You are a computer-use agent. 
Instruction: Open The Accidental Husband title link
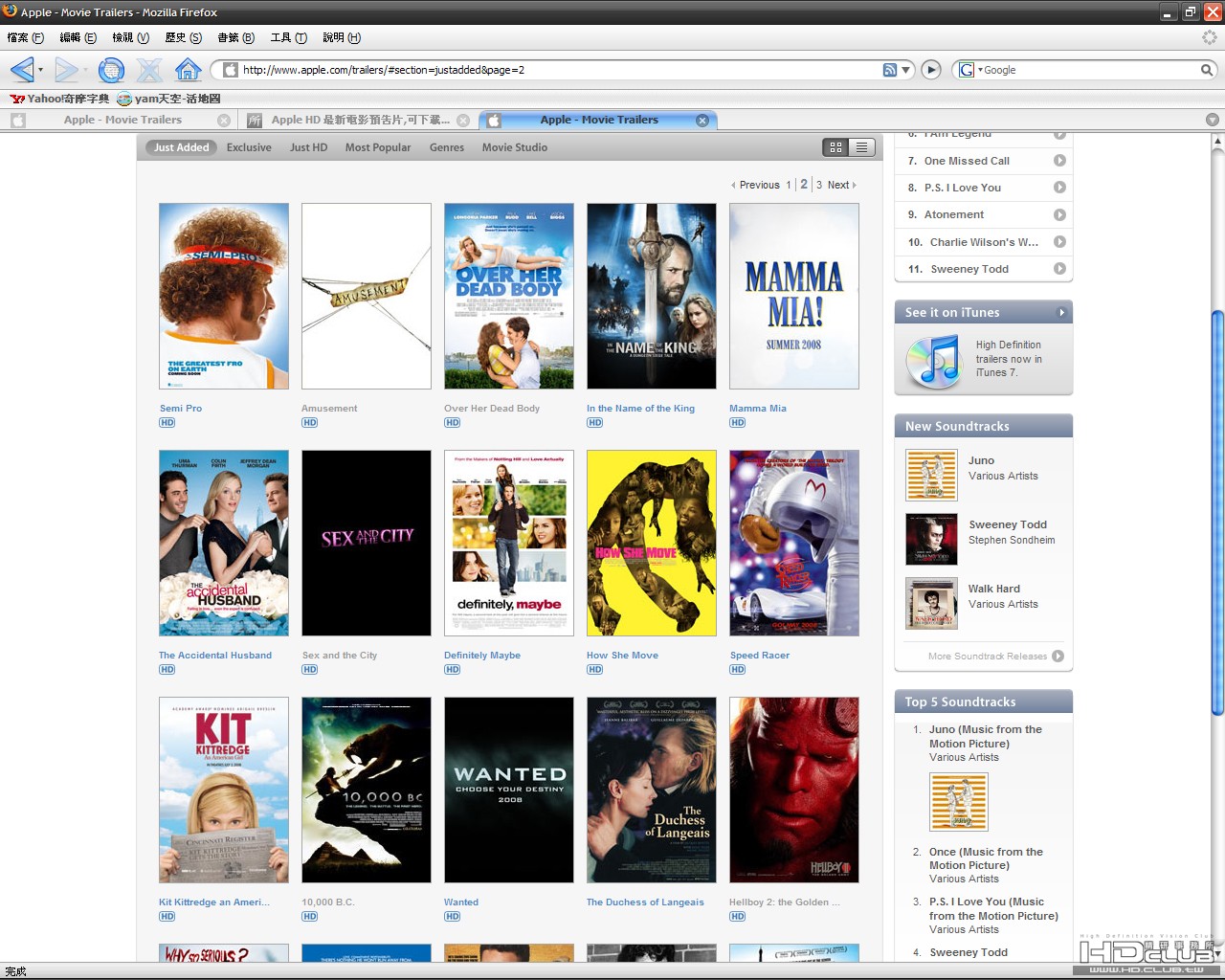click(215, 656)
